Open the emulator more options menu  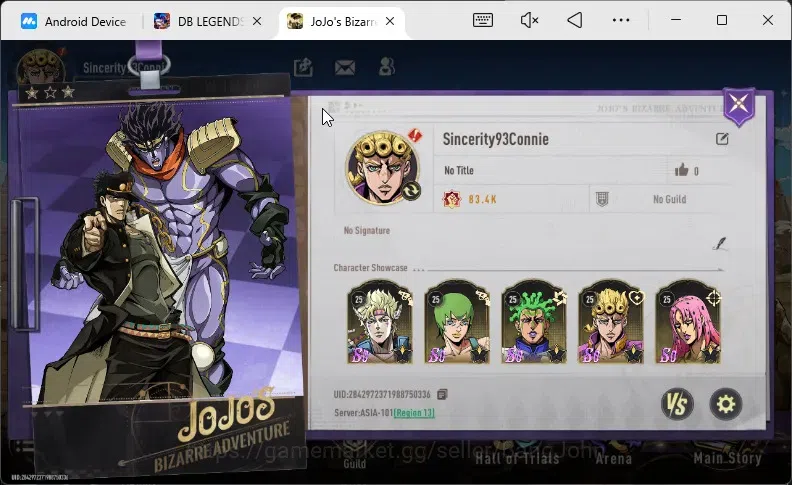tap(621, 20)
